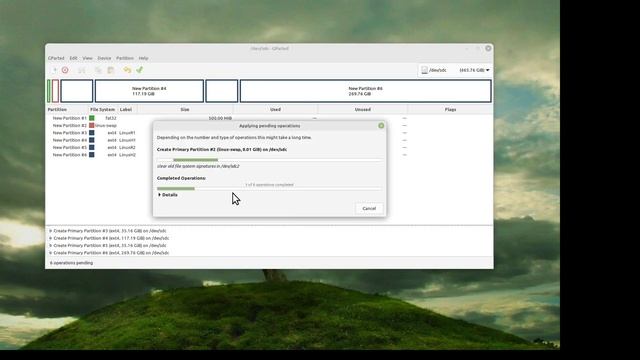Image resolution: width=640 pixels, height=360 pixels.
Task: Sort by the Used column header
Action: coord(276,110)
